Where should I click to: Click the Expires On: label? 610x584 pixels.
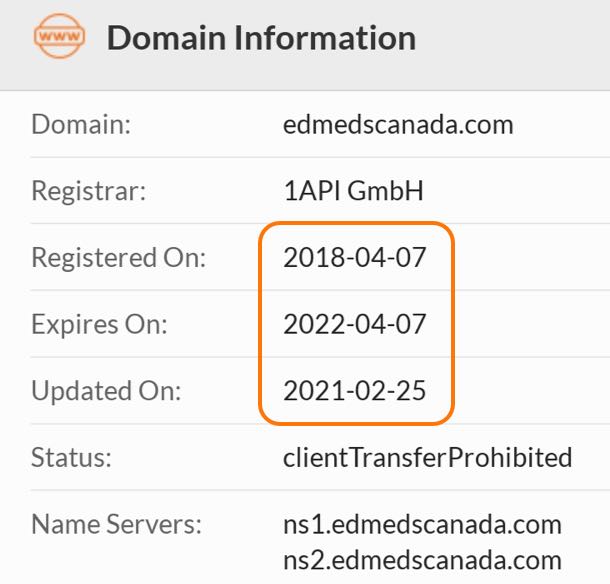[x=99, y=324]
